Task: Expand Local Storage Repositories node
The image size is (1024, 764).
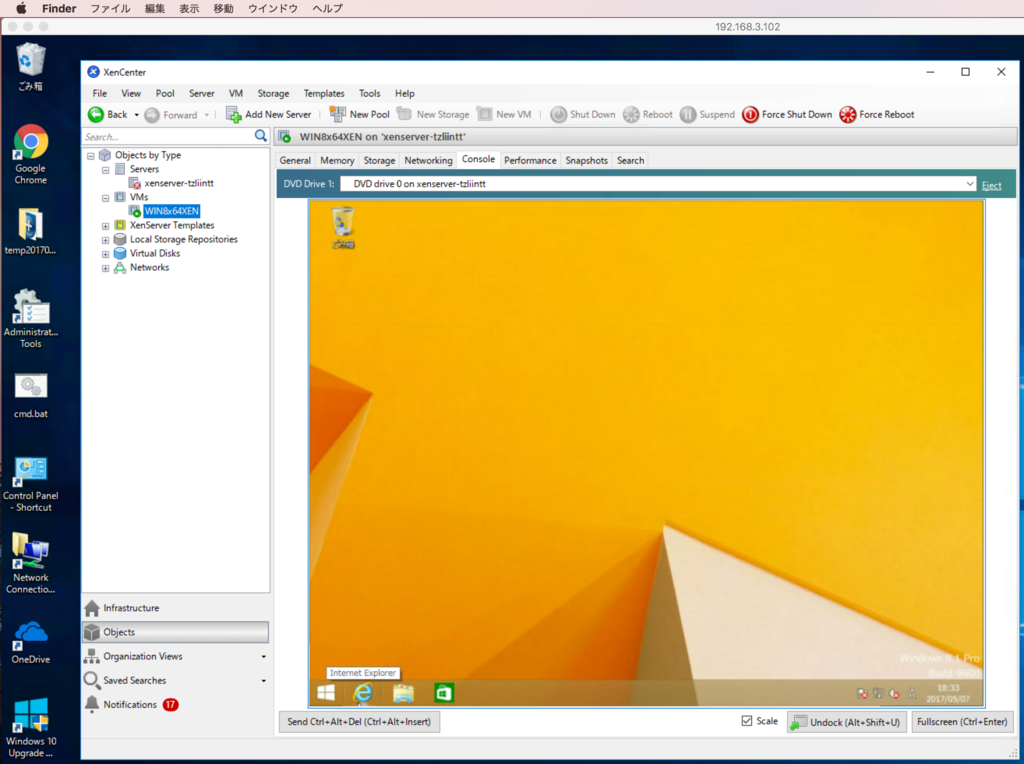Action: coord(105,240)
